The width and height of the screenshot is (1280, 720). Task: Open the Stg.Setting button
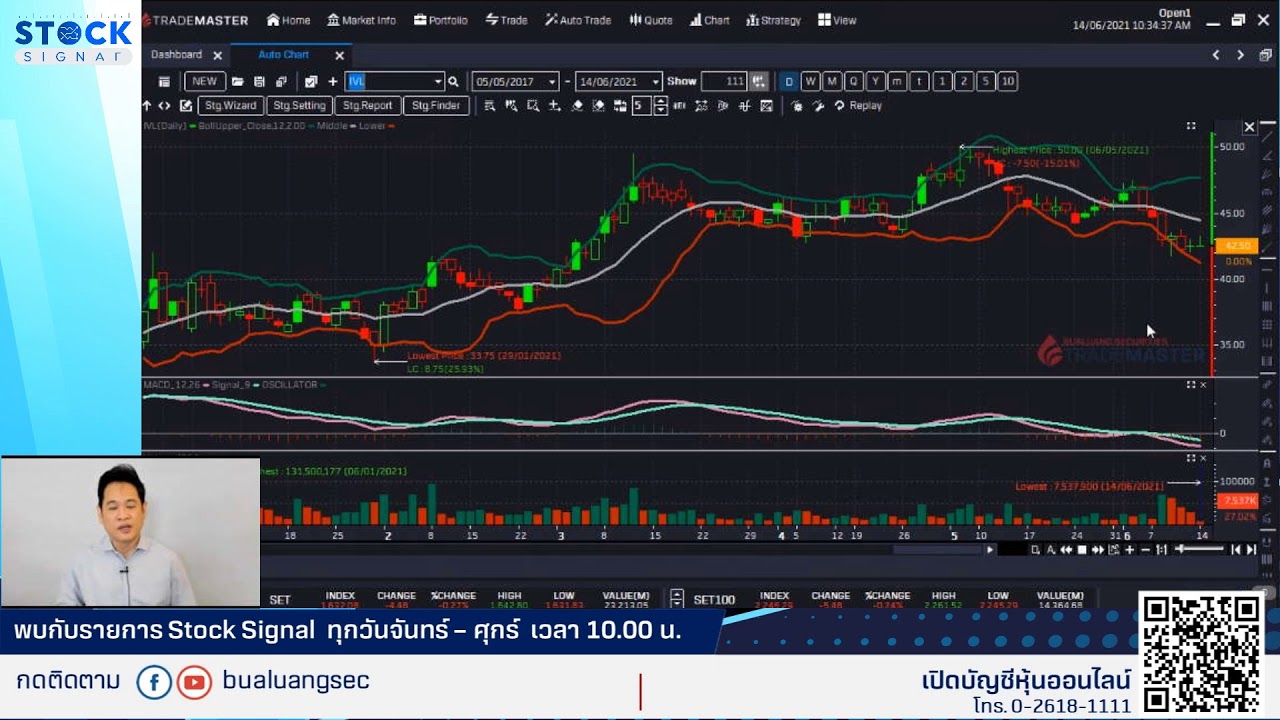(299, 106)
